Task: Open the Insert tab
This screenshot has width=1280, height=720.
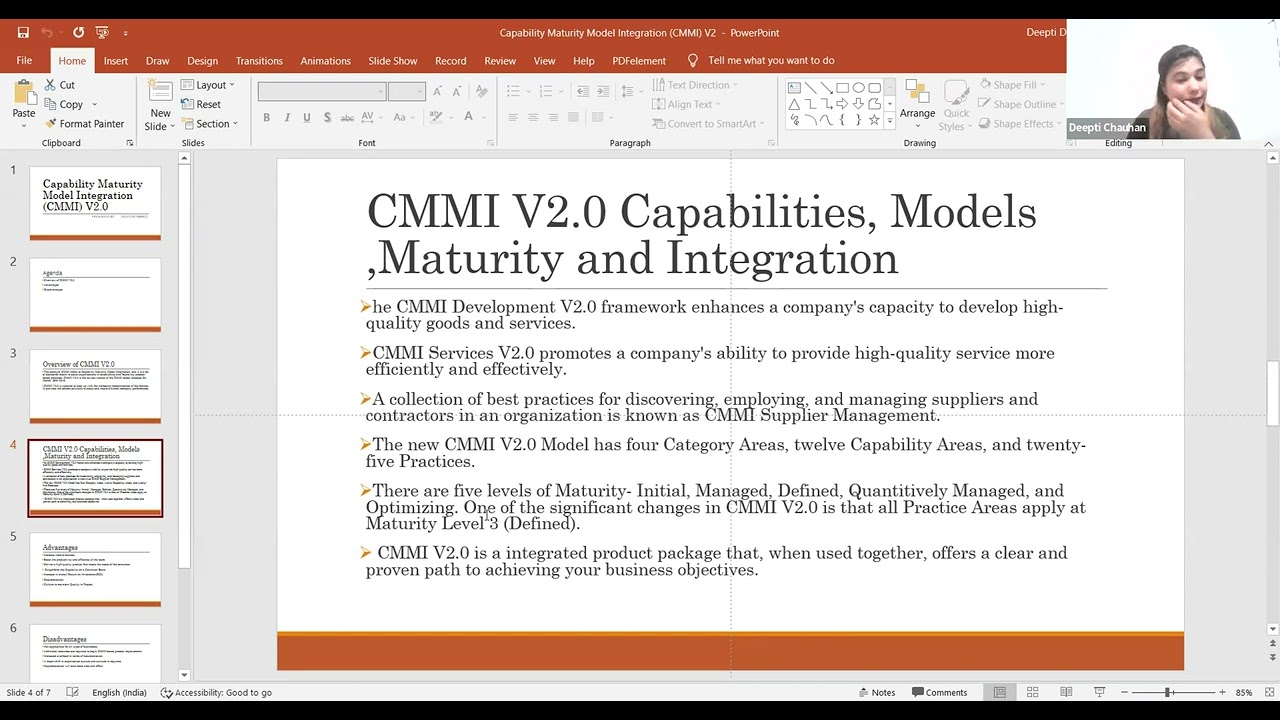Action: [116, 61]
